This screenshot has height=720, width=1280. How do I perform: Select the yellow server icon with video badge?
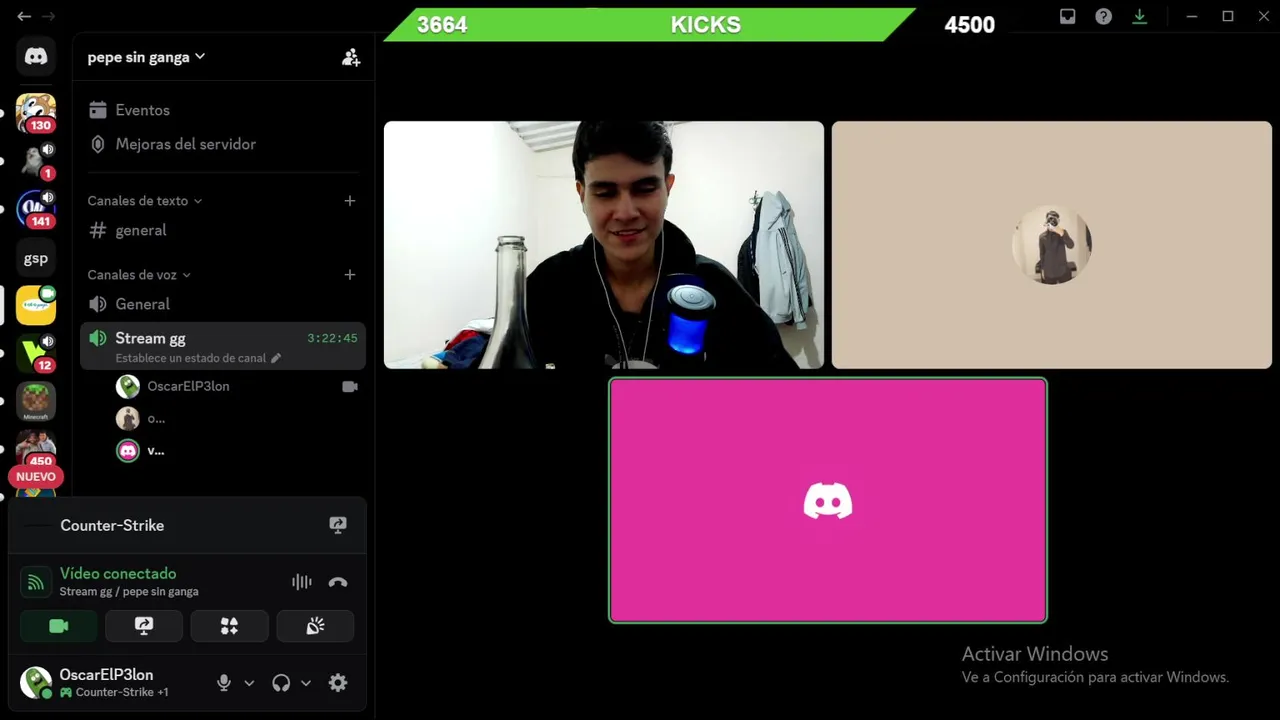click(36, 305)
